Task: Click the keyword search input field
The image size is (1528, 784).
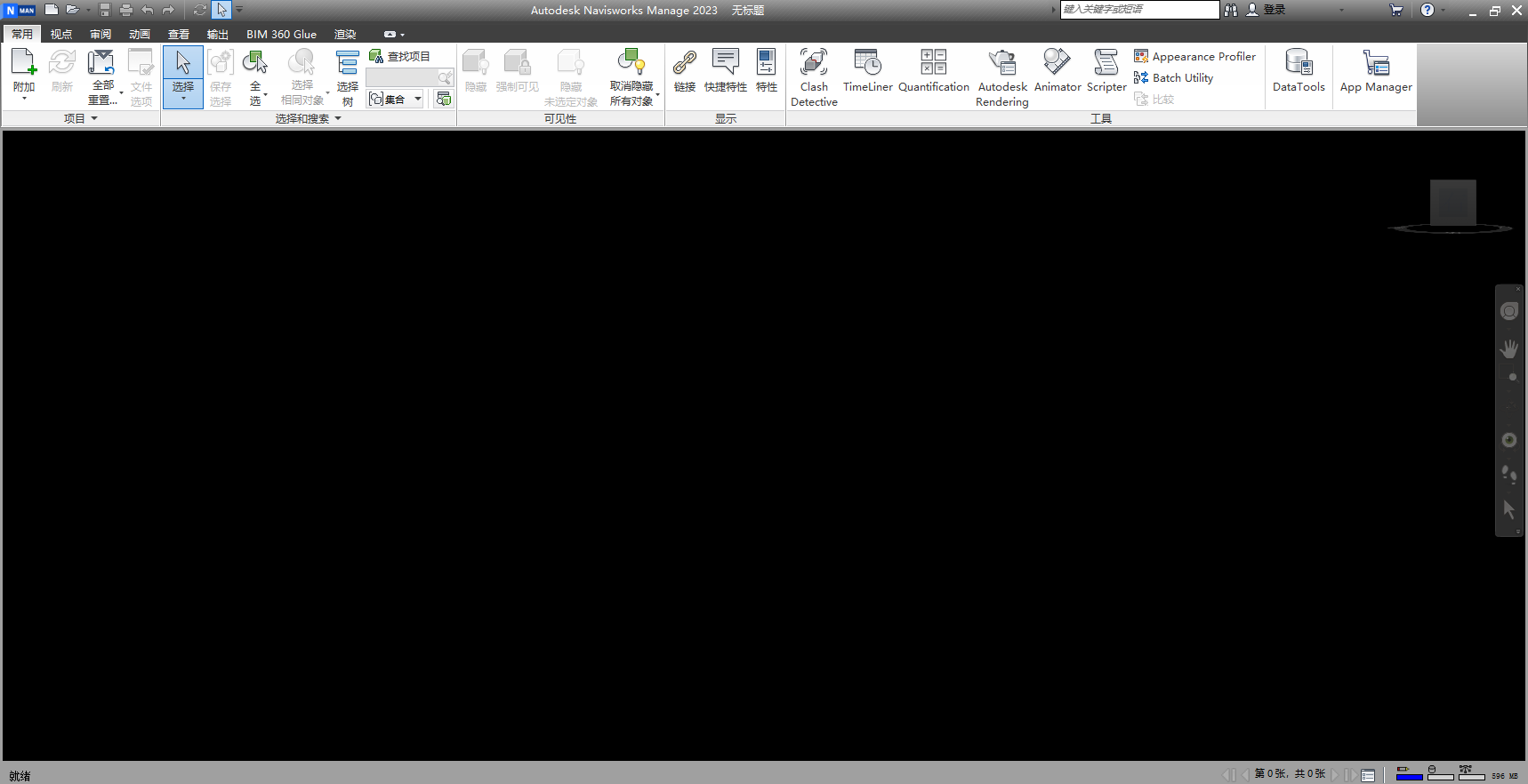Action: (1138, 10)
